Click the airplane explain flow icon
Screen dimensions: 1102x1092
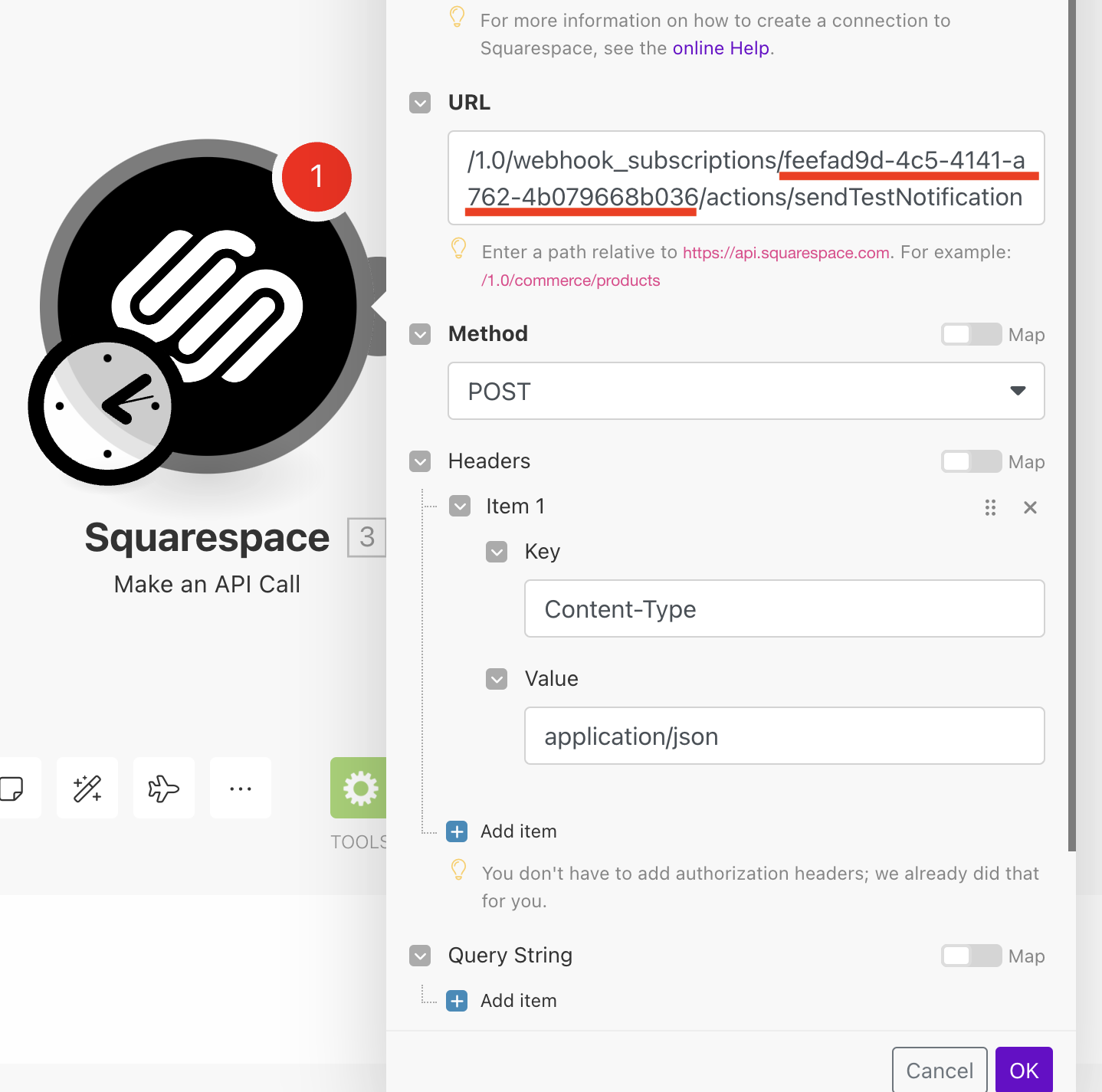pyautogui.click(x=164, y=788)
